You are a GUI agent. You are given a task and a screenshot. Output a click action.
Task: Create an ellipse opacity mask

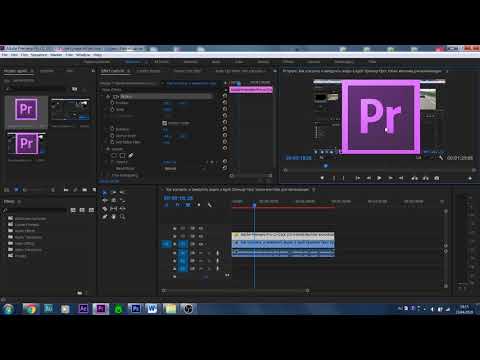pyautogui.click(x=114, y=156)
